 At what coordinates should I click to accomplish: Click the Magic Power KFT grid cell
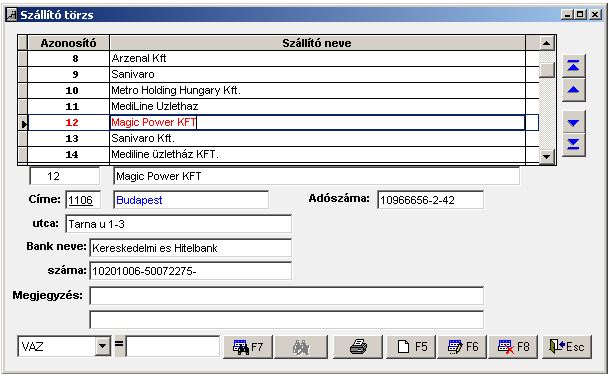coord(317,122)
